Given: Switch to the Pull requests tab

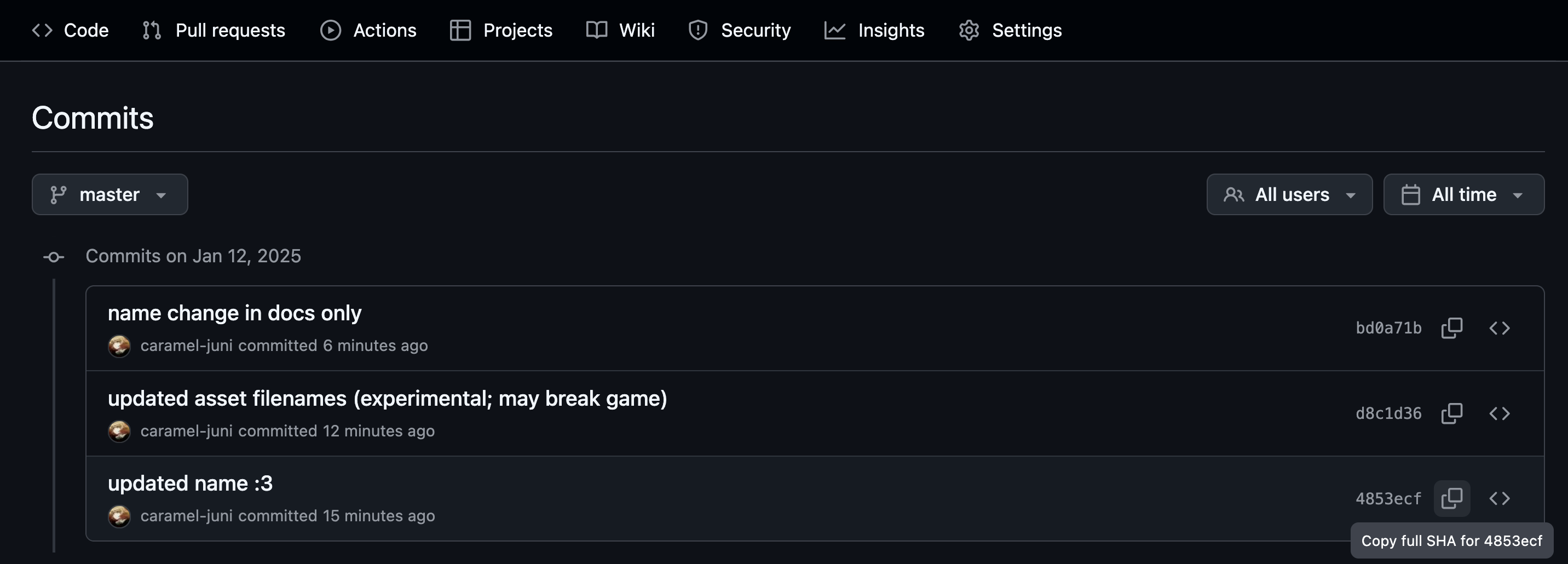Looking at the screenshot, I should point(214,30).
